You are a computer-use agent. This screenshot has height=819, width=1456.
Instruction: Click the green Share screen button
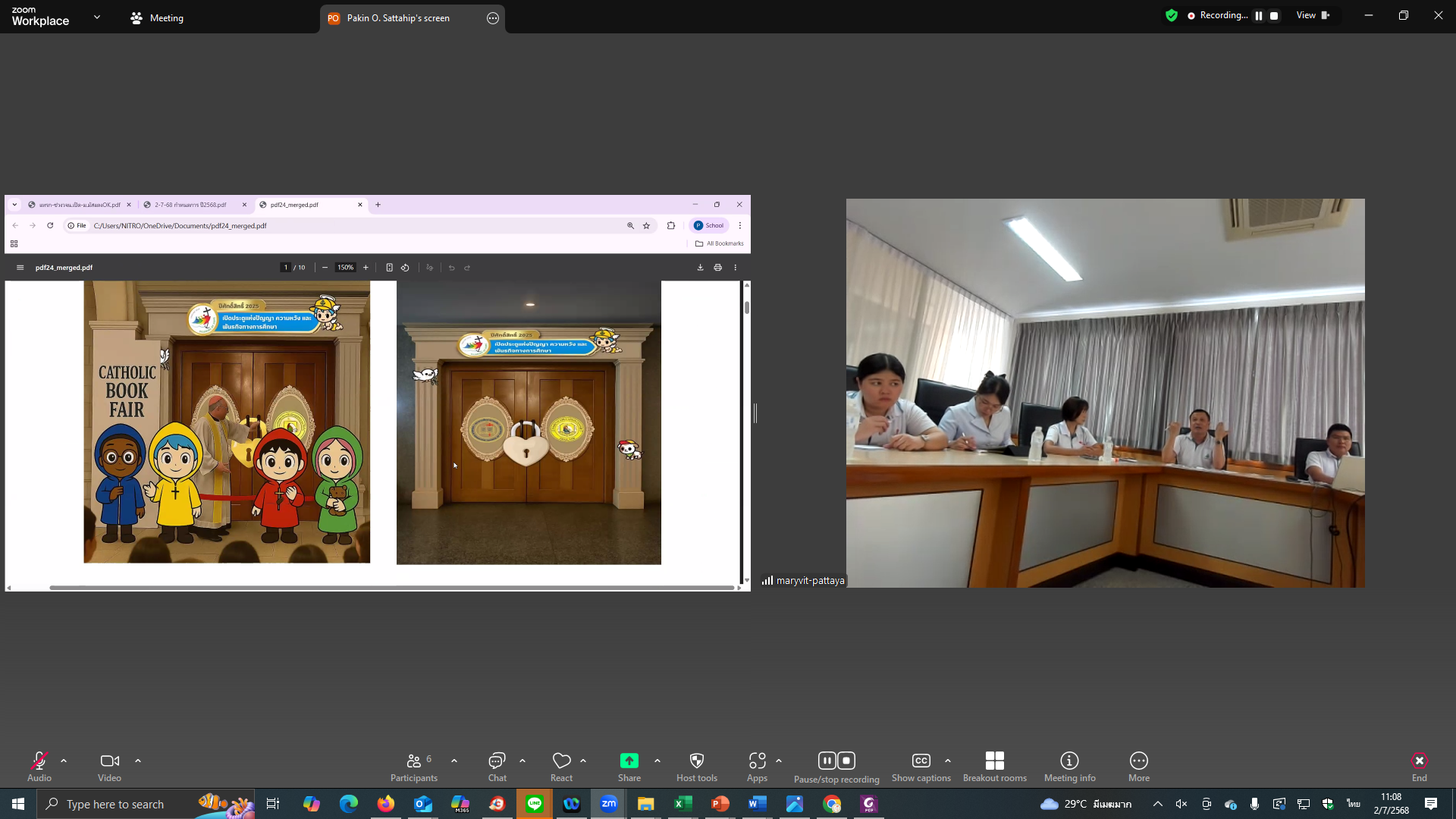point(629,761)
